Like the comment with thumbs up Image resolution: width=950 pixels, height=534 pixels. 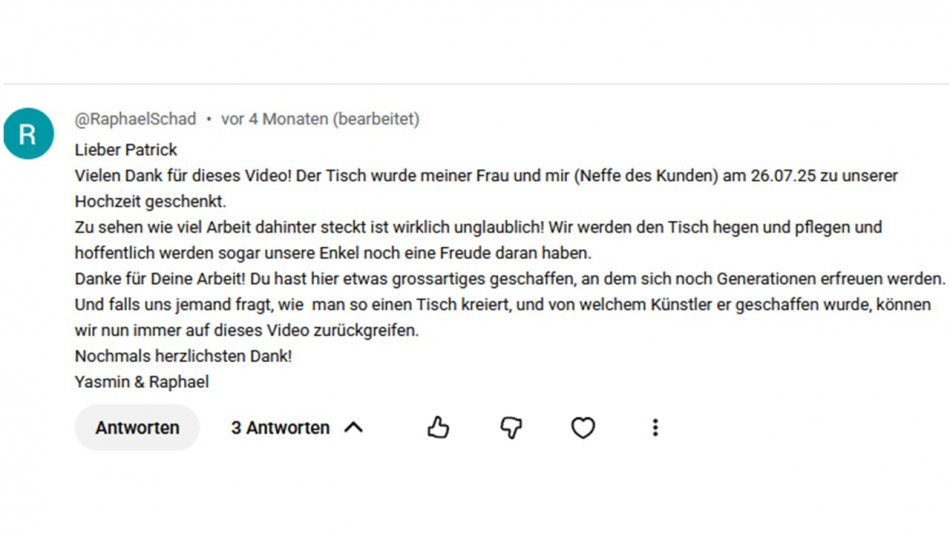tap(438, 428)
